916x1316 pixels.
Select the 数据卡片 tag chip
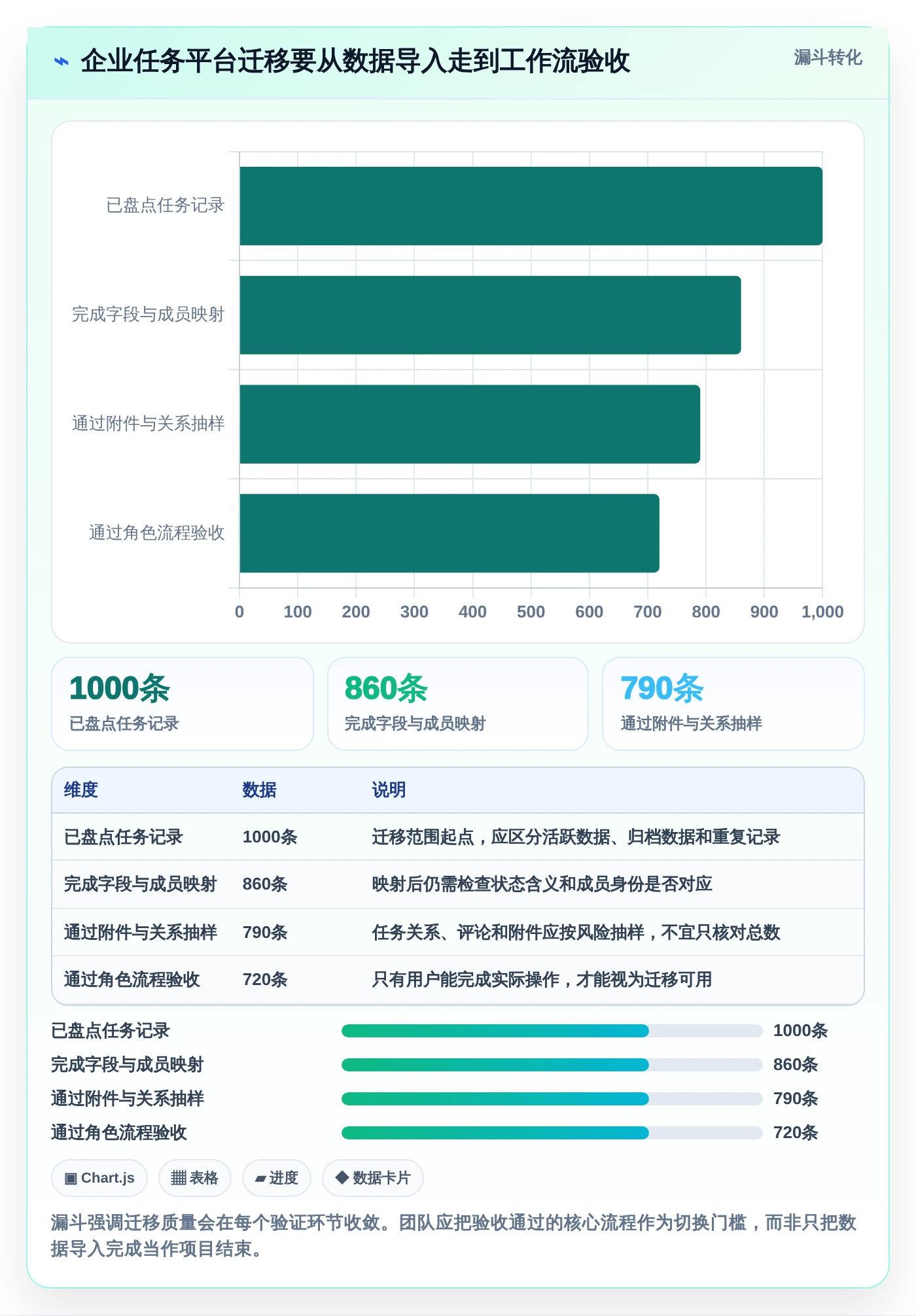373,1178
